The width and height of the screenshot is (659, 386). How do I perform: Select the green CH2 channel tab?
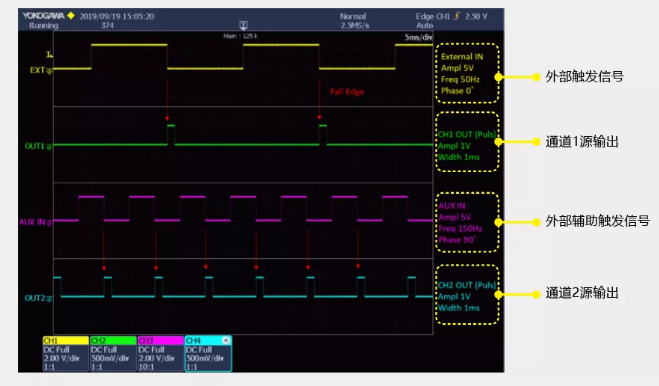(113, 340)
